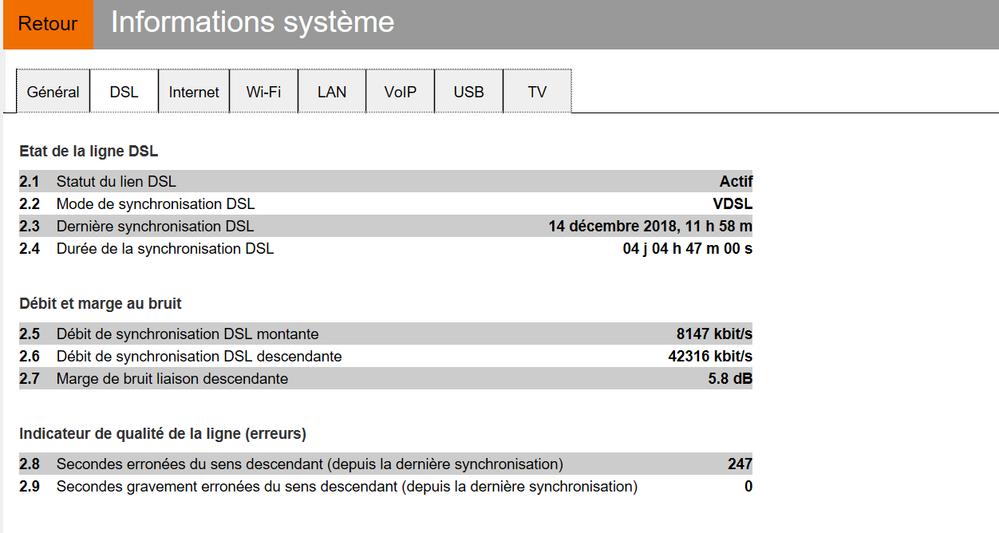
Task: Open the Internet tab
Action: point(194,92)
